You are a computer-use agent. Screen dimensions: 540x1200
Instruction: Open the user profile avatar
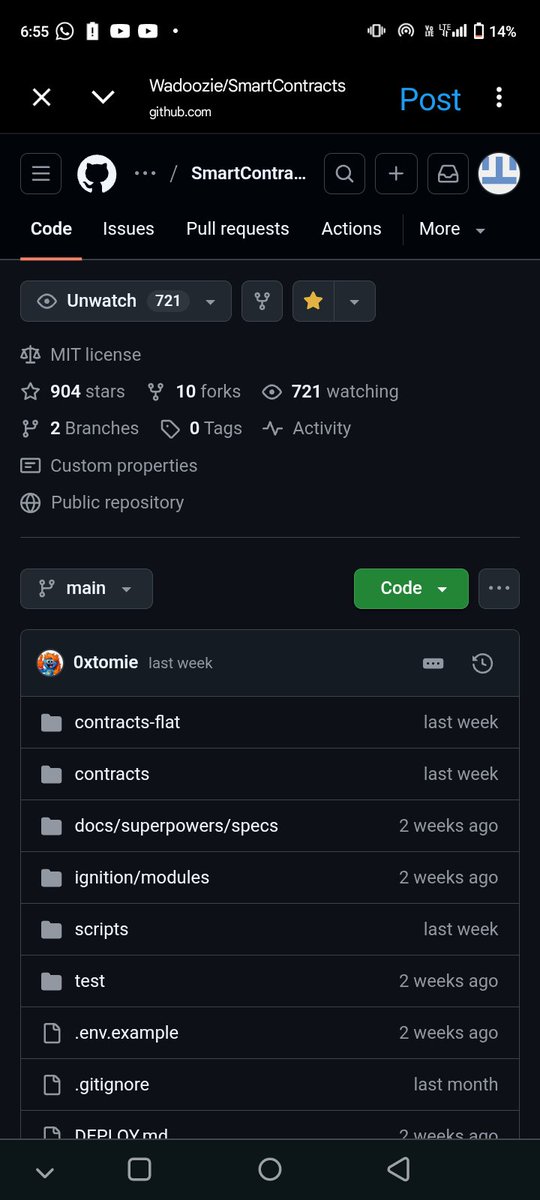tap(499, 174)
